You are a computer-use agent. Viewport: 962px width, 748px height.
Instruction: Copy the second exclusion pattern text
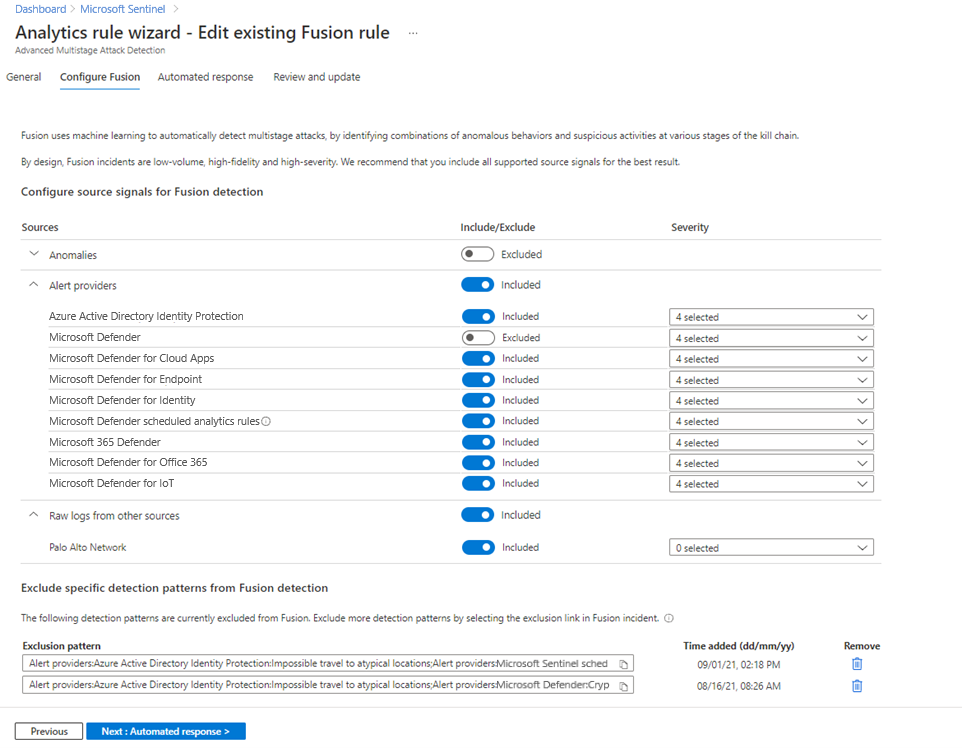623,686
